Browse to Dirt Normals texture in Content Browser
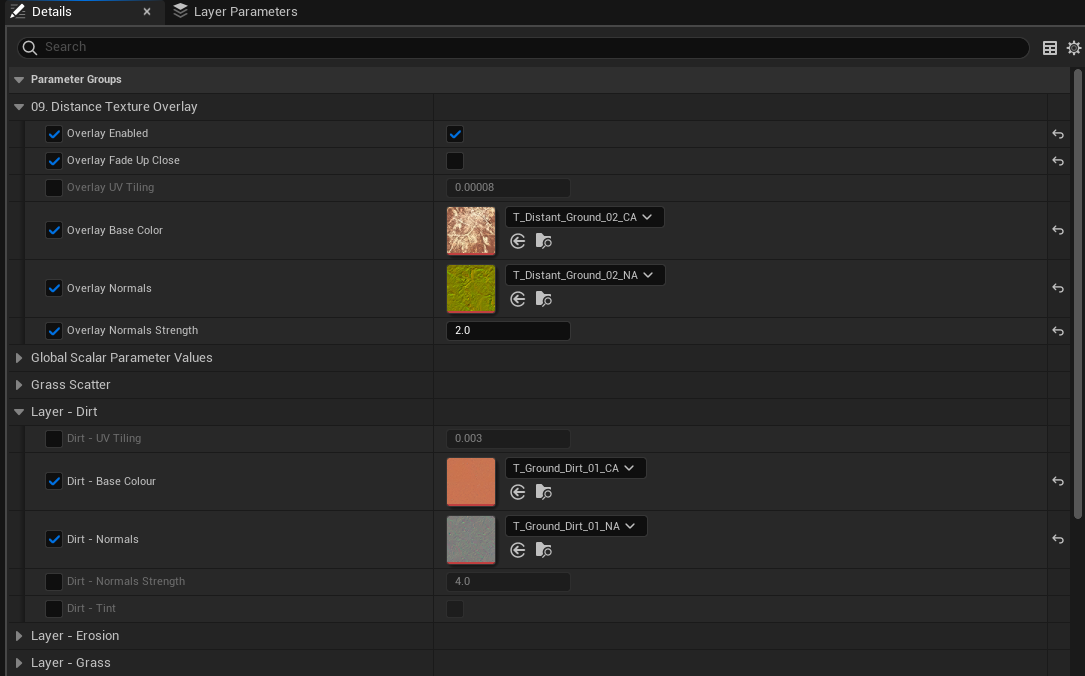 [543, 550]
